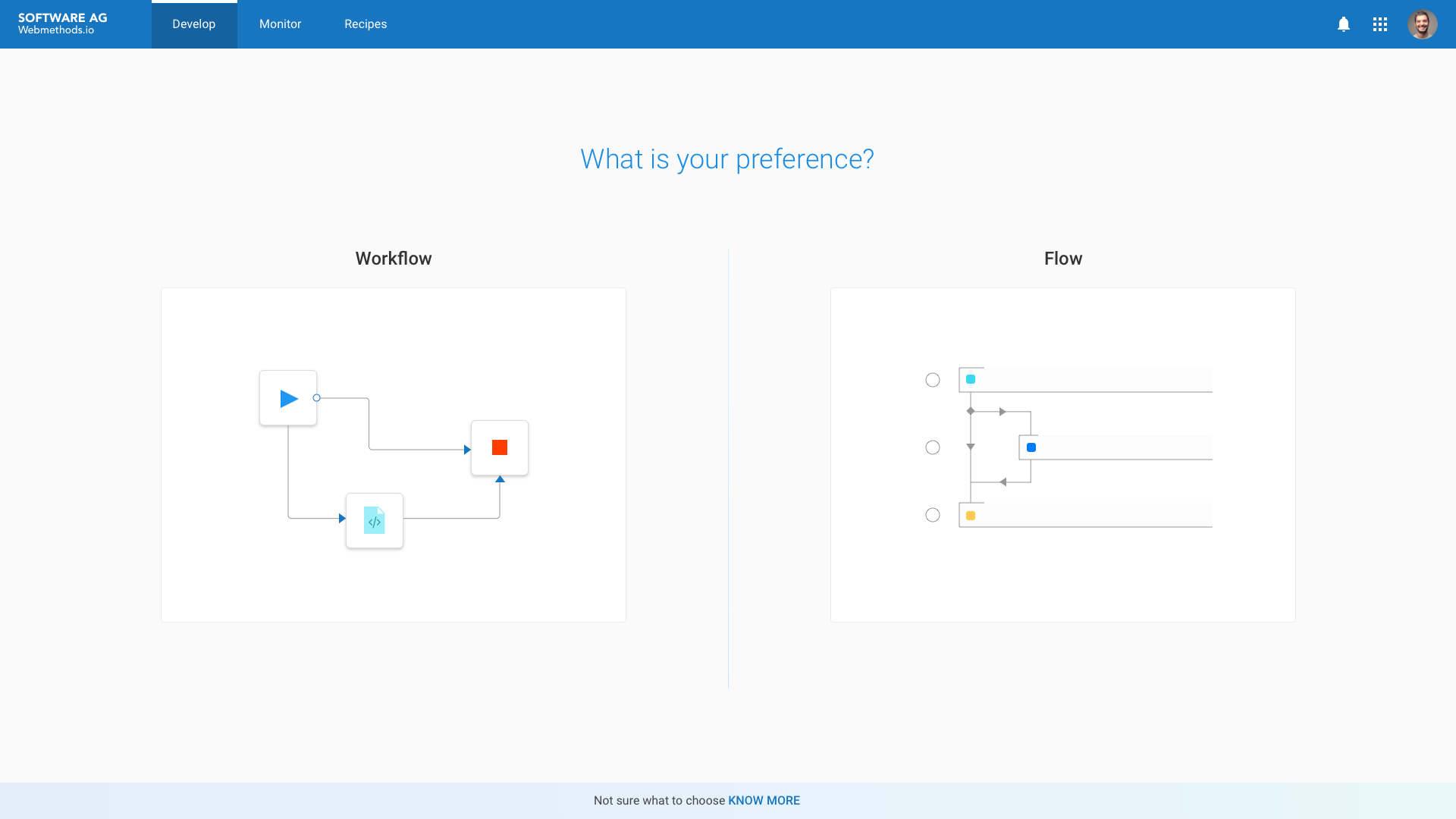1456x819 pixels.
Task: Open the notifications bell
Action: (x=1344, y=24)
